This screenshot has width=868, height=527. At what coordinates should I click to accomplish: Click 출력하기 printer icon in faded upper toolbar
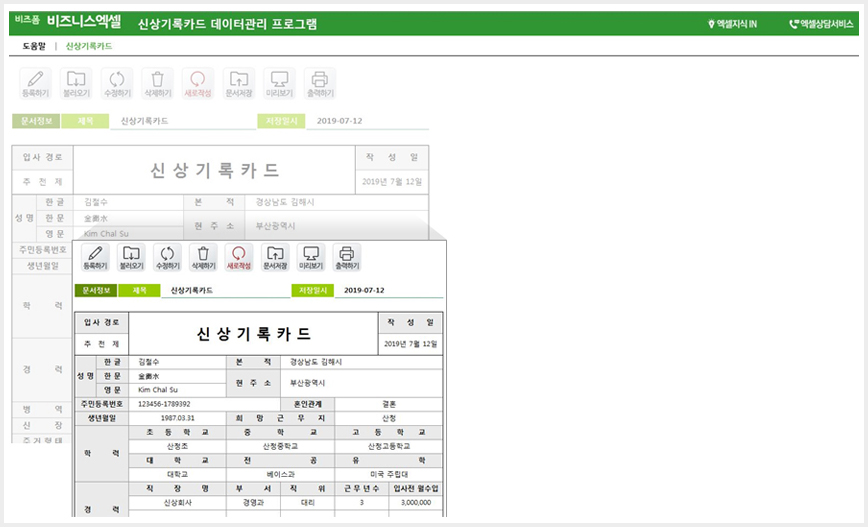320,84
